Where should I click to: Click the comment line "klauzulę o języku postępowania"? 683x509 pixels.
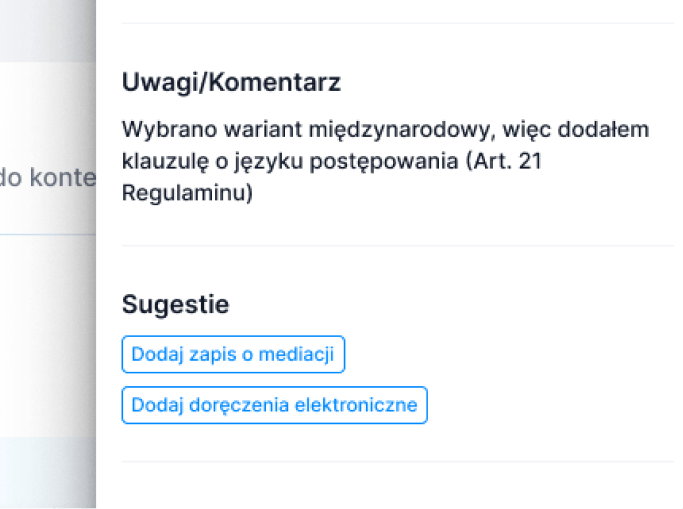331,162
